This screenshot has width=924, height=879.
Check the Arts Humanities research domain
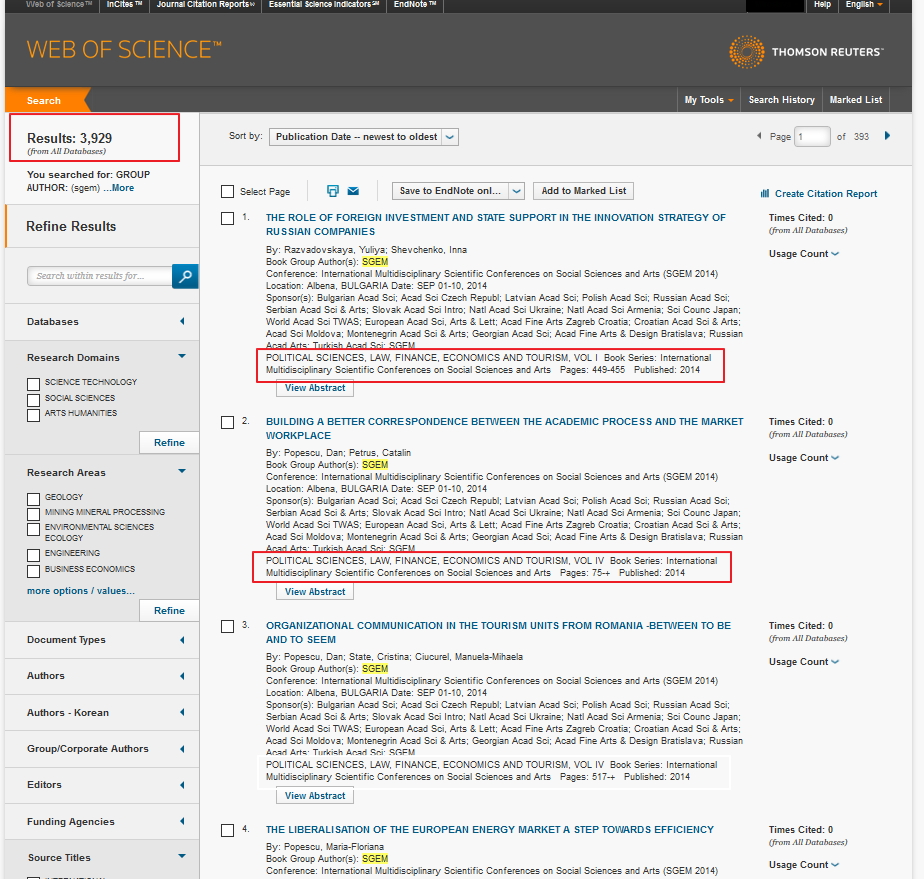[x=34, y=415]
